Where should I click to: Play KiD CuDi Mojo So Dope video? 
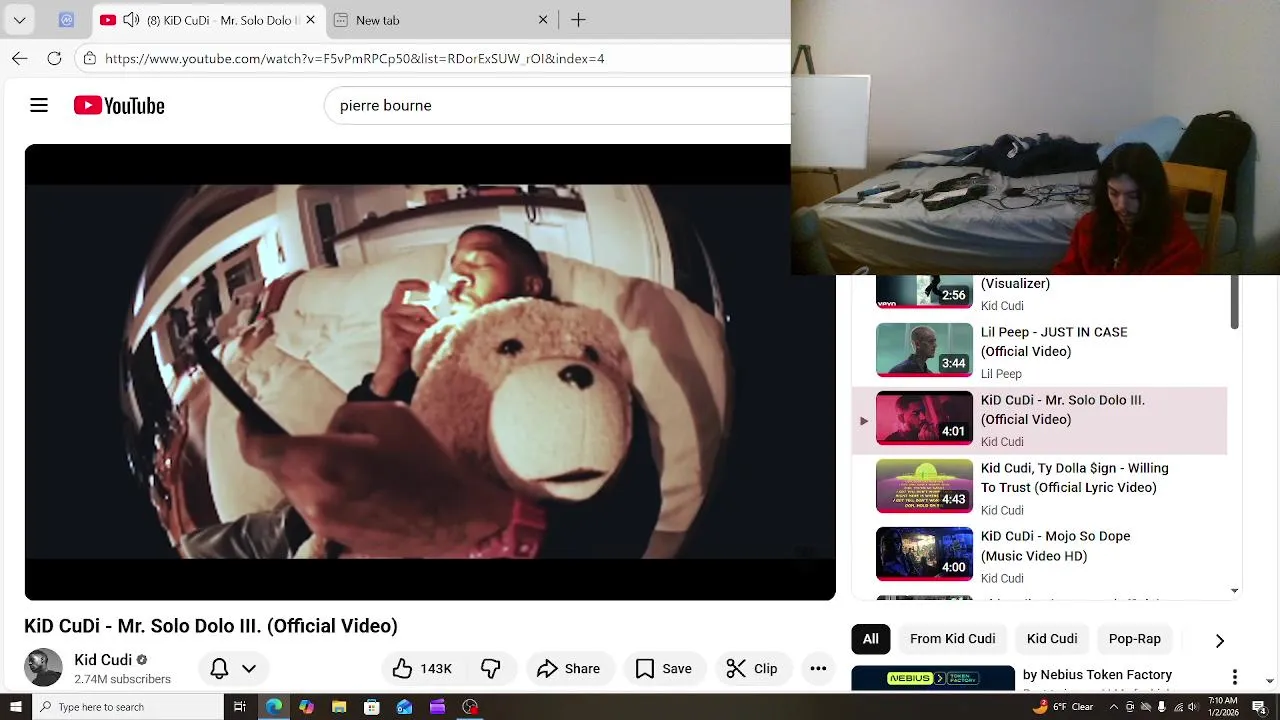tap(1056, 546)
